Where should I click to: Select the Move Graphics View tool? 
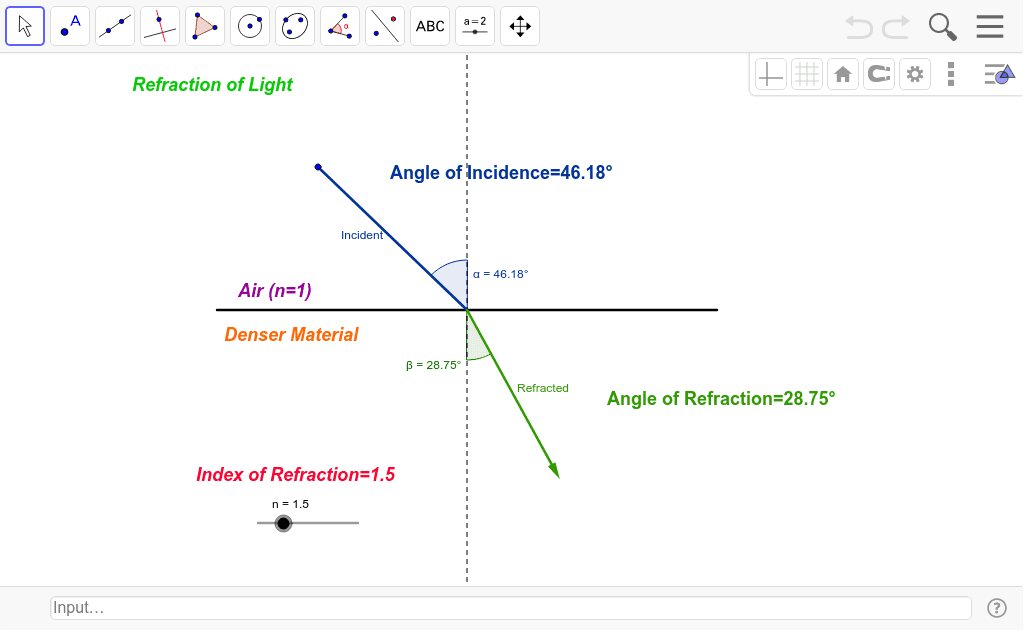point(520,26)
